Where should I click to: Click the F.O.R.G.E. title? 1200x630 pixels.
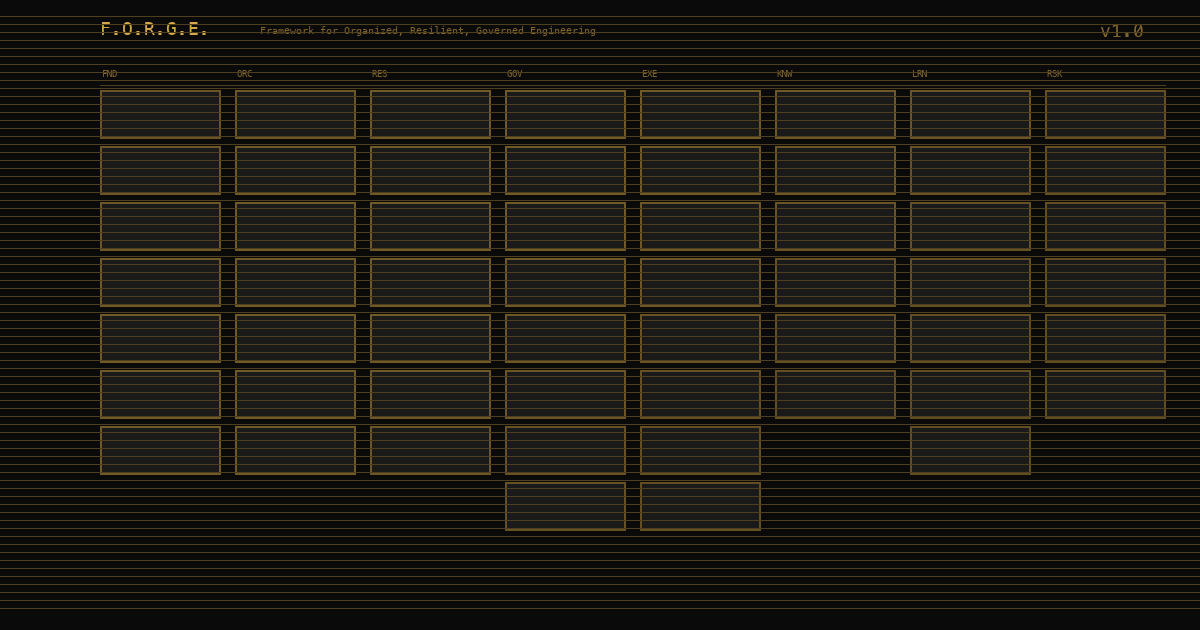152,29
